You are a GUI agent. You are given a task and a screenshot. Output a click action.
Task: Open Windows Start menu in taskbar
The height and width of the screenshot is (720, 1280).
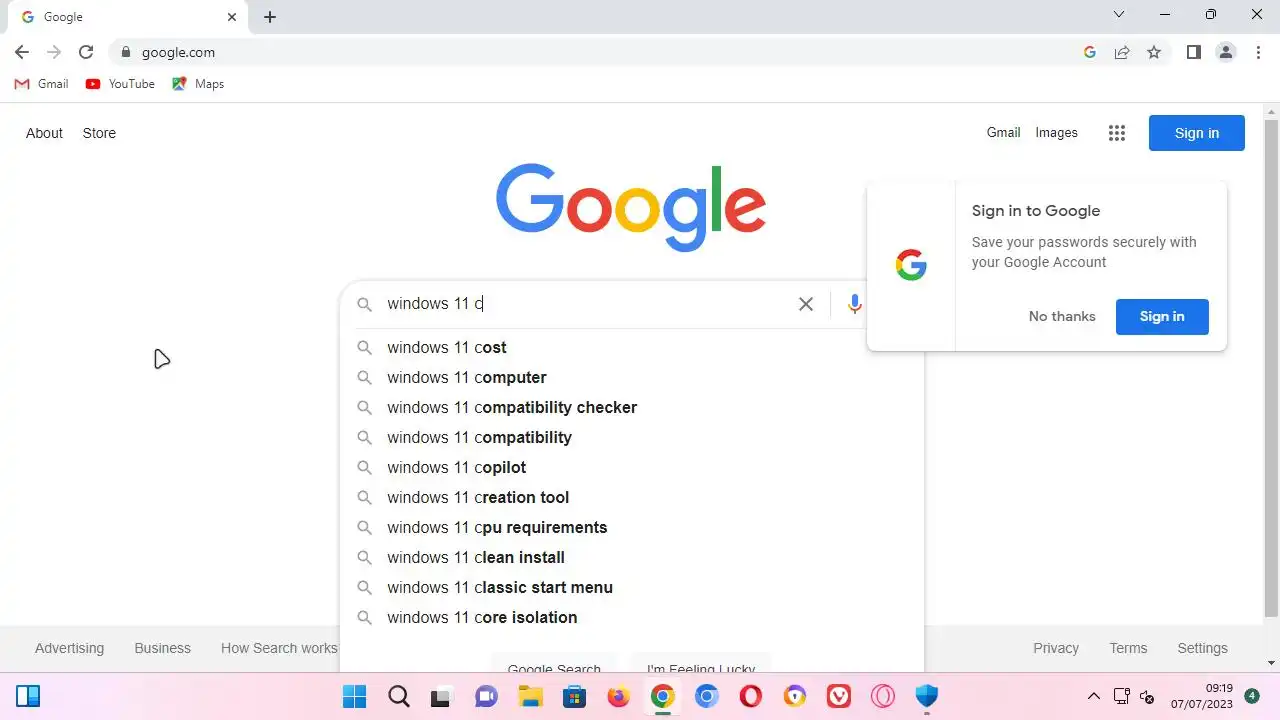[354, 696]
